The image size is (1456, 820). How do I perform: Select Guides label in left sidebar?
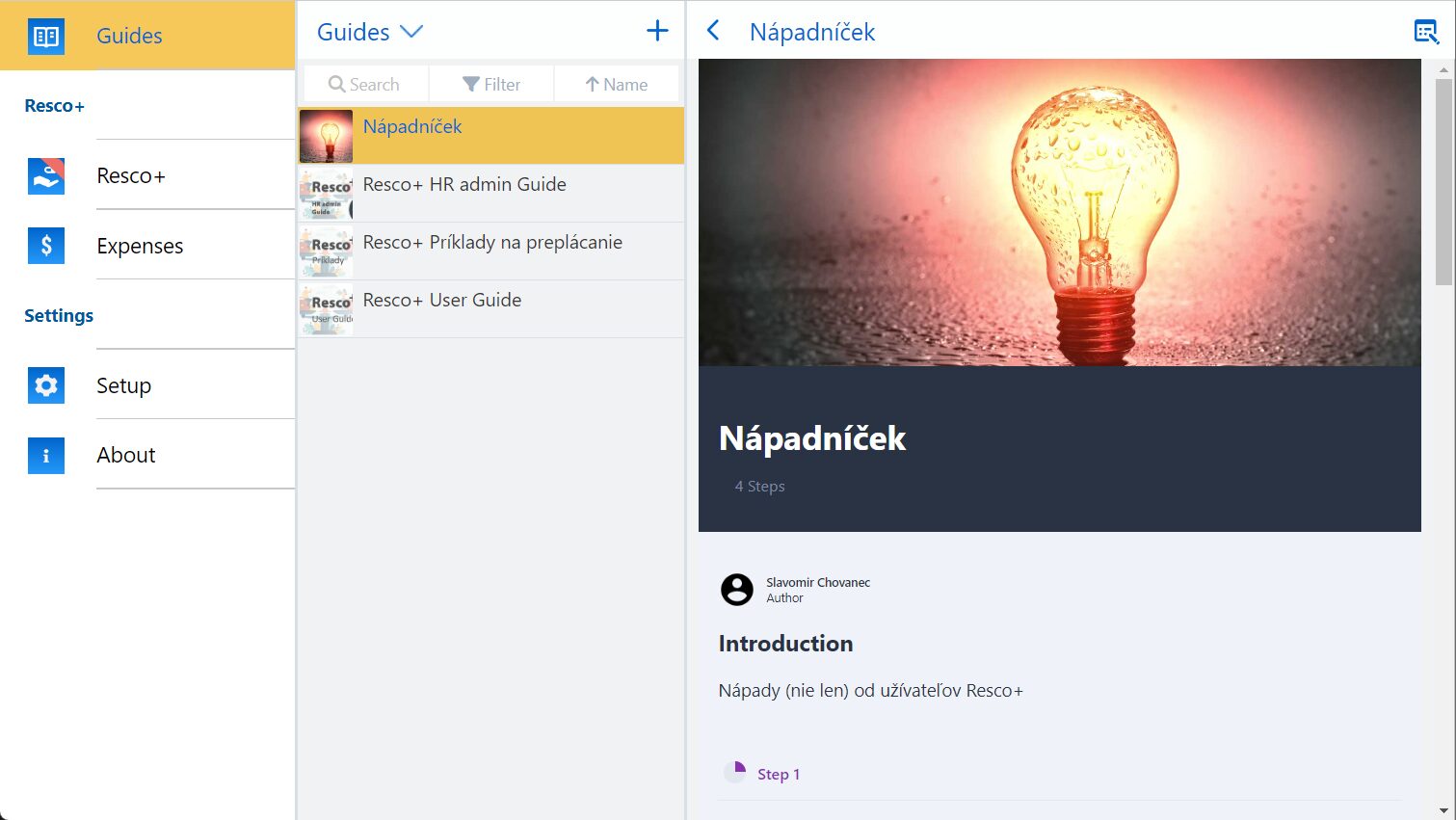coord(129,36)
